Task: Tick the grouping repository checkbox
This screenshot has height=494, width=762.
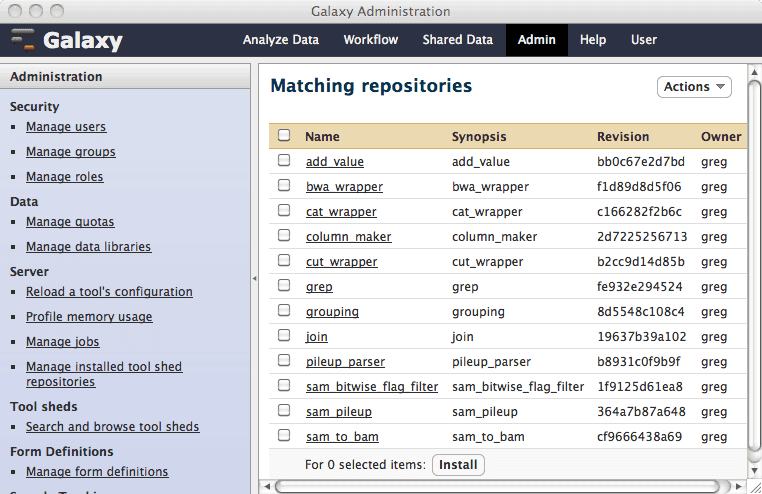Action: click(284, 311)
